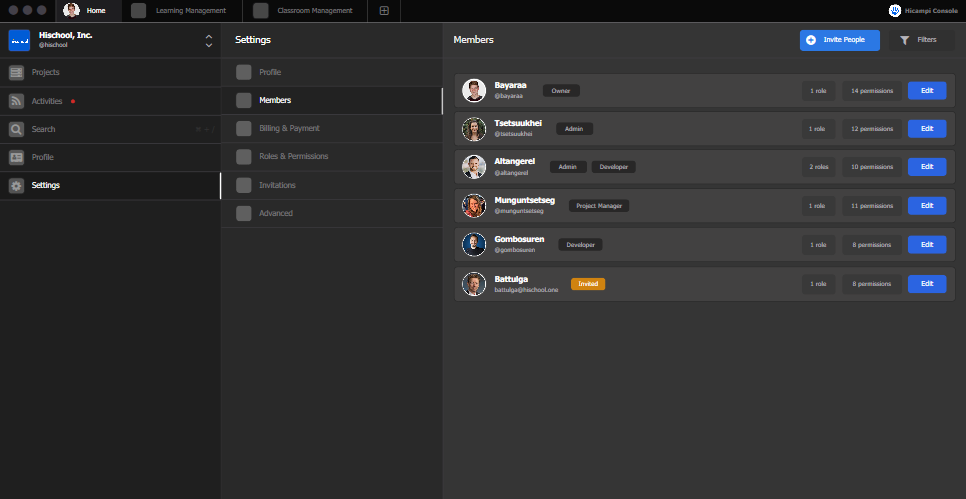Click the add new tab plus icon
Viewport: 966px width, 499px height.
[384, 11]
